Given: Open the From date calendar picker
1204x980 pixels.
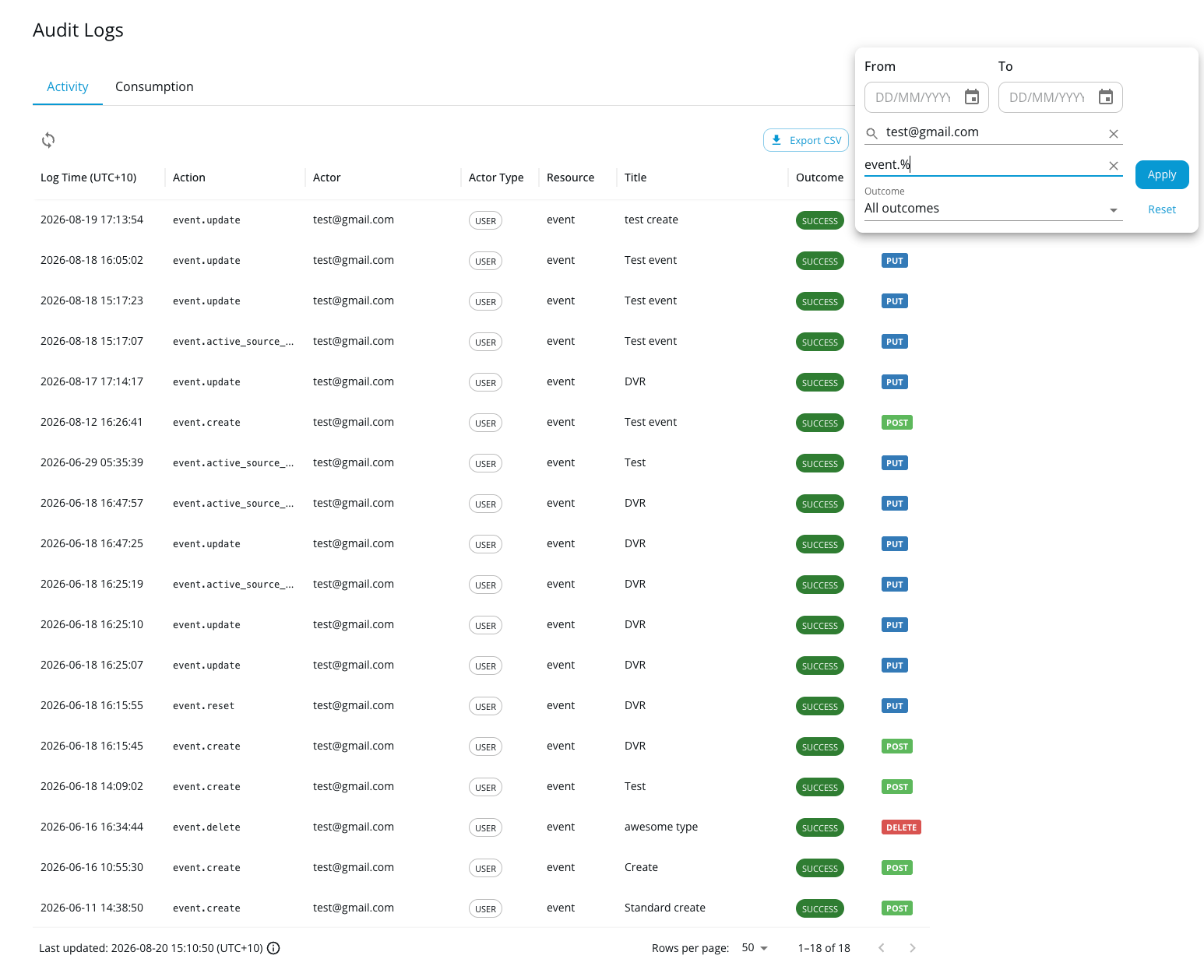Looking at the screenshot, I should [972, 97].
